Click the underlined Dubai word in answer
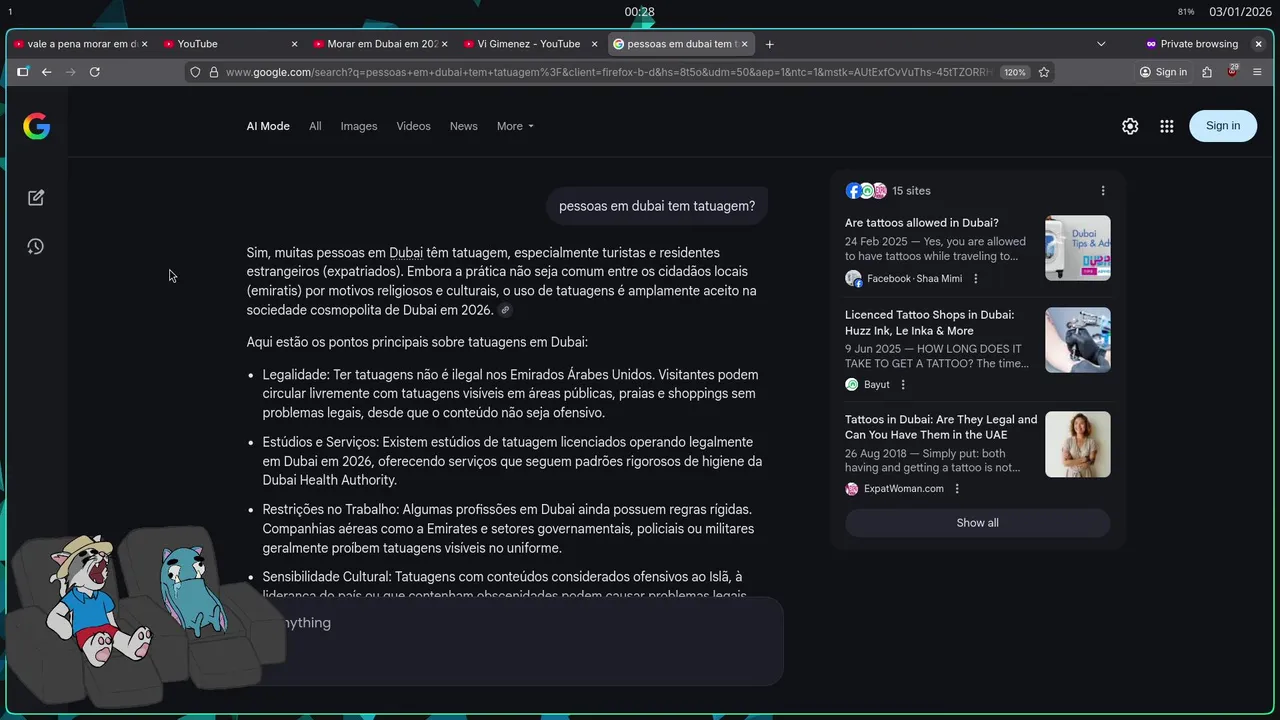The width and height of the screenshot is (1280, 720). coord(406,253)
